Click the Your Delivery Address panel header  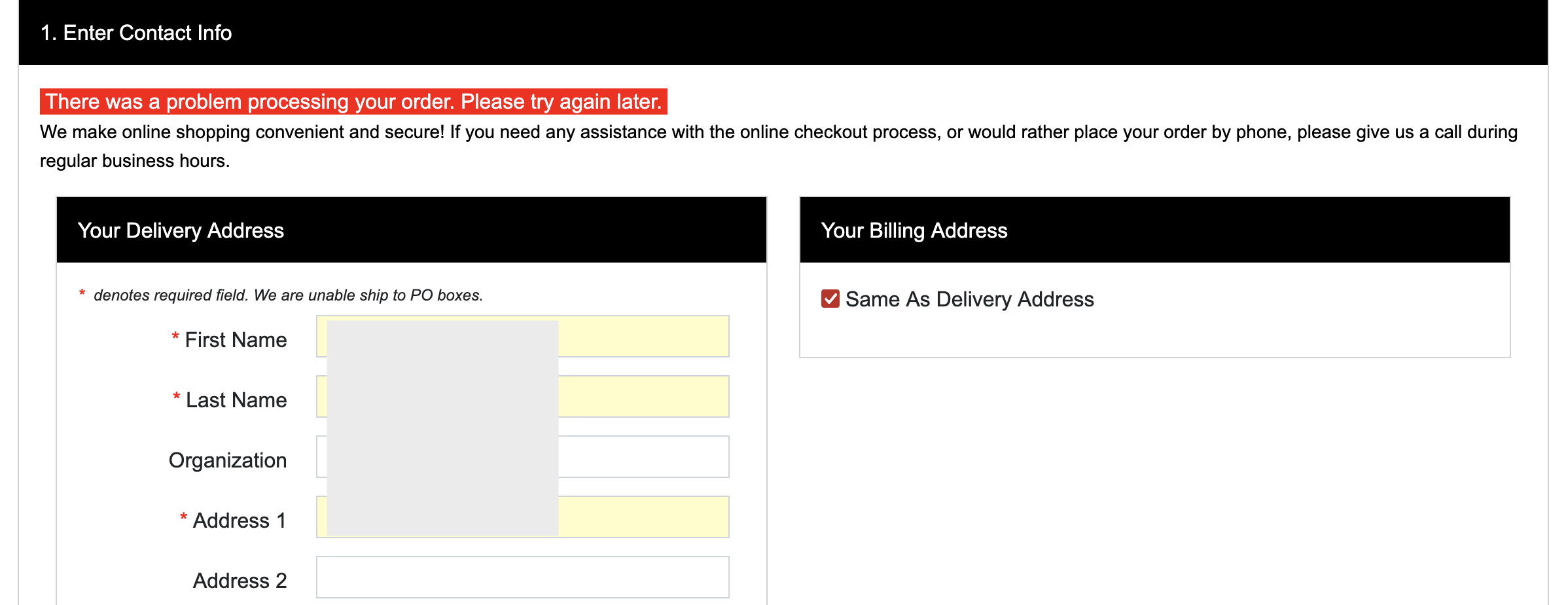tap(181, 230)
